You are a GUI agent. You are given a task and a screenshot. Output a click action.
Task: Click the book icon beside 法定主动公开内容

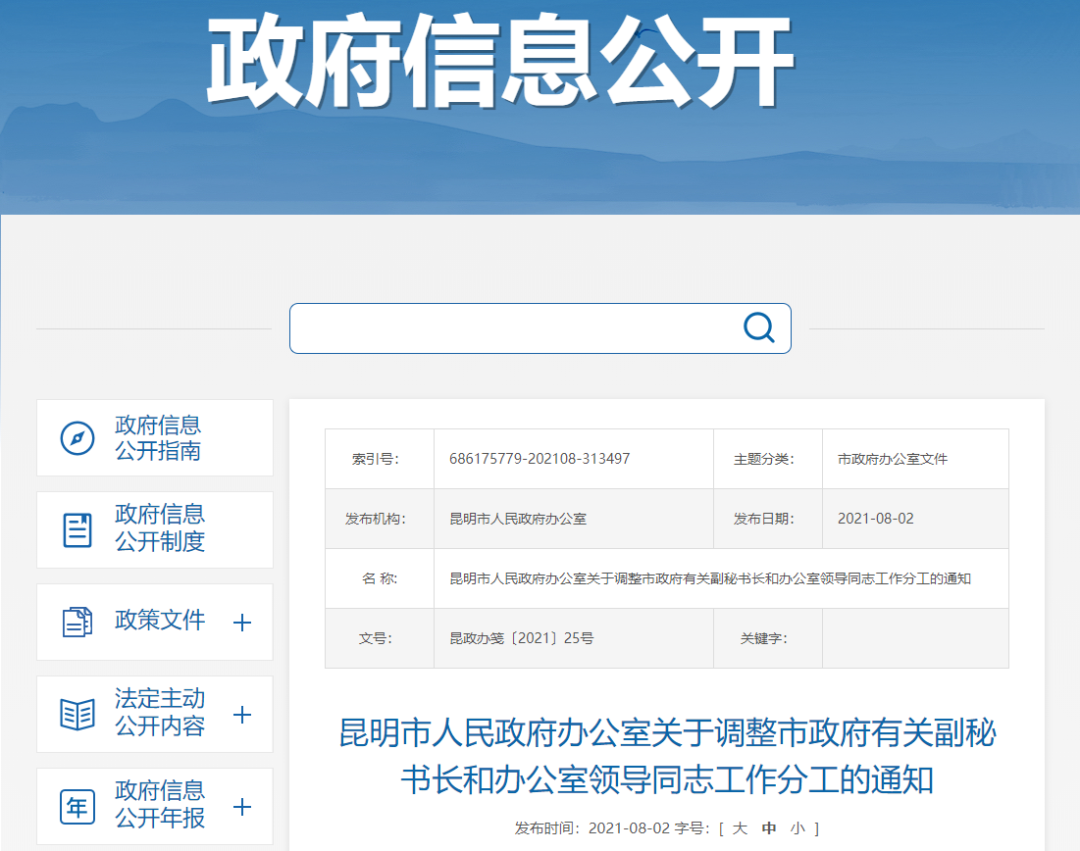click(78, 713)
